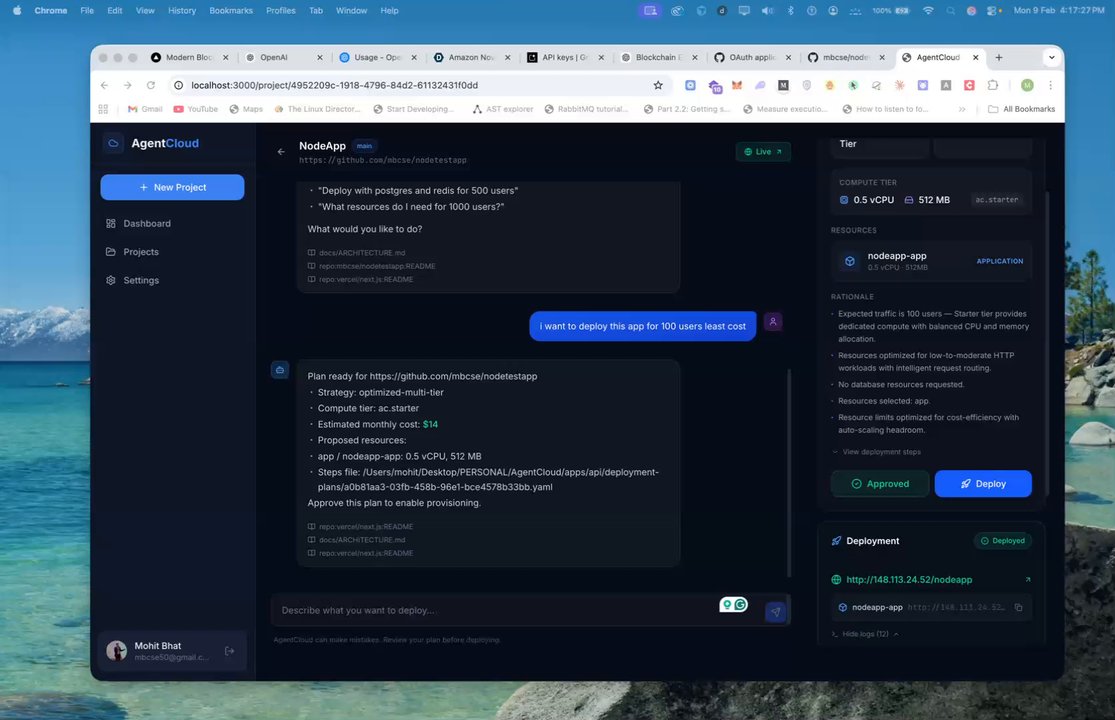The width and height of the screenshot is (1115, 720).
Task: Collapse Hide logs (12)
Action: point(865,634)
